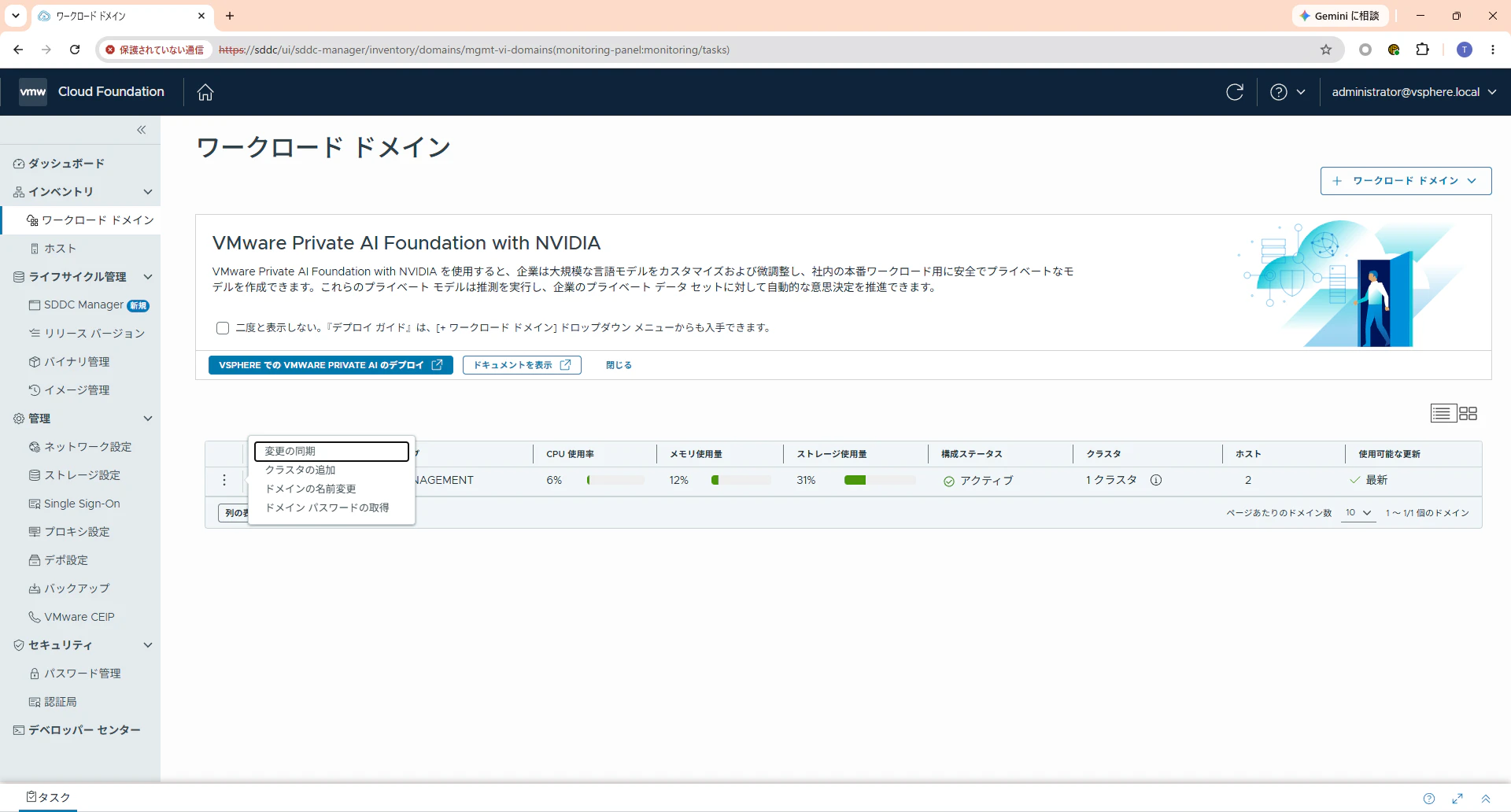Viewport: 1511px width, 812px height.
Task: Collapse the ライフサイクル管理 section
Action: [x=148, y=277]
